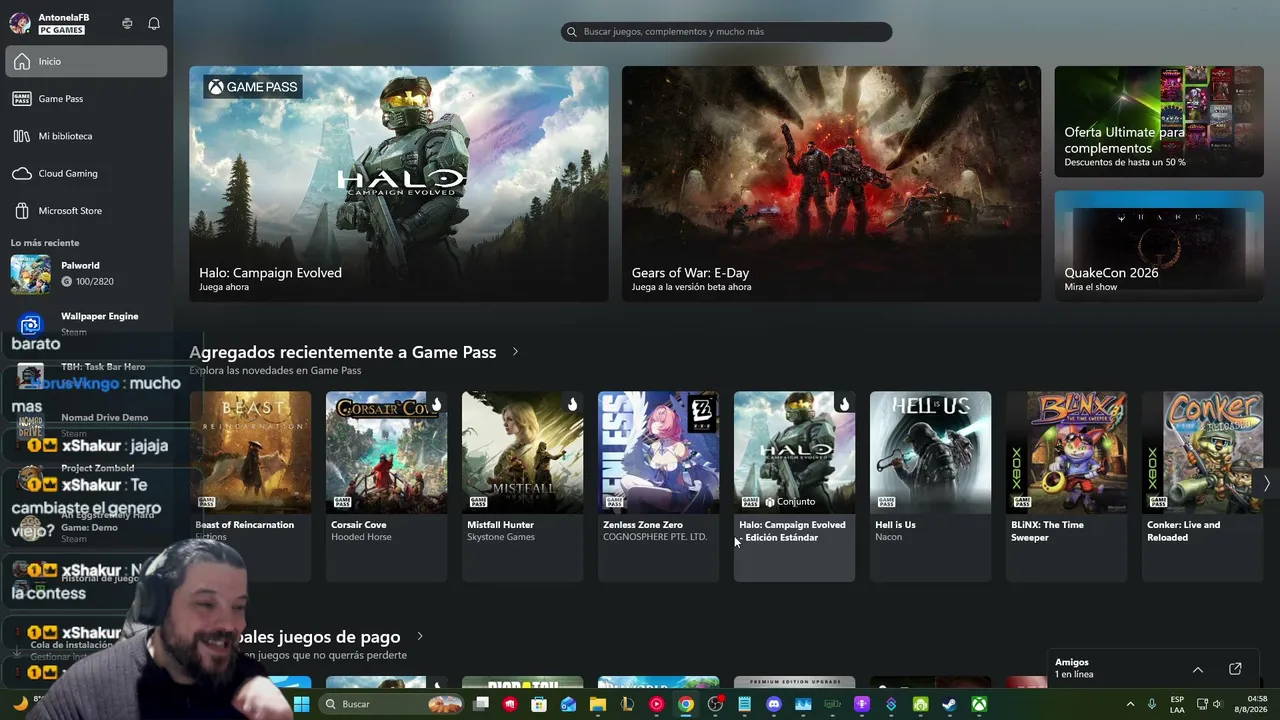Click the 'Agregados recientemente a Game Pass' heading
Viewport: 1280px width, 720px height.
pyautogui.click(x=343, y=352)
